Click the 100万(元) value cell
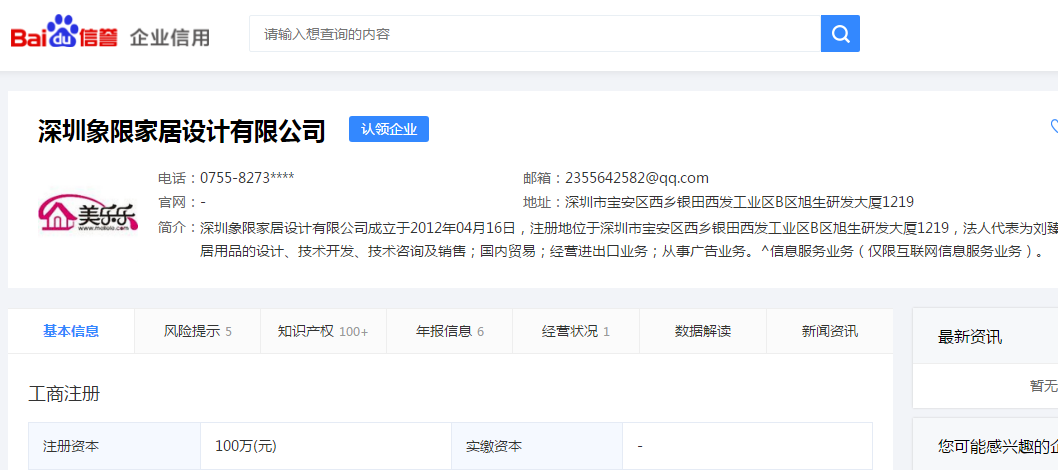Screen dimensions: 1058x470 coord(326,446)
